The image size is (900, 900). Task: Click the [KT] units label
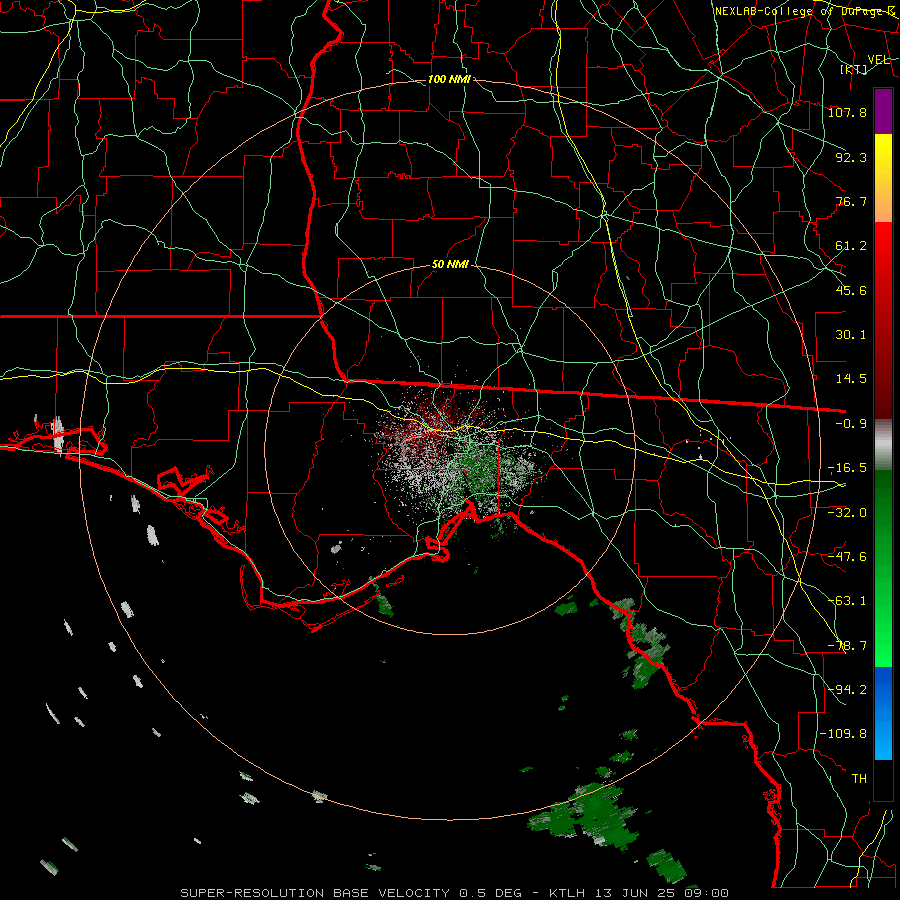(x=854, y=69)
